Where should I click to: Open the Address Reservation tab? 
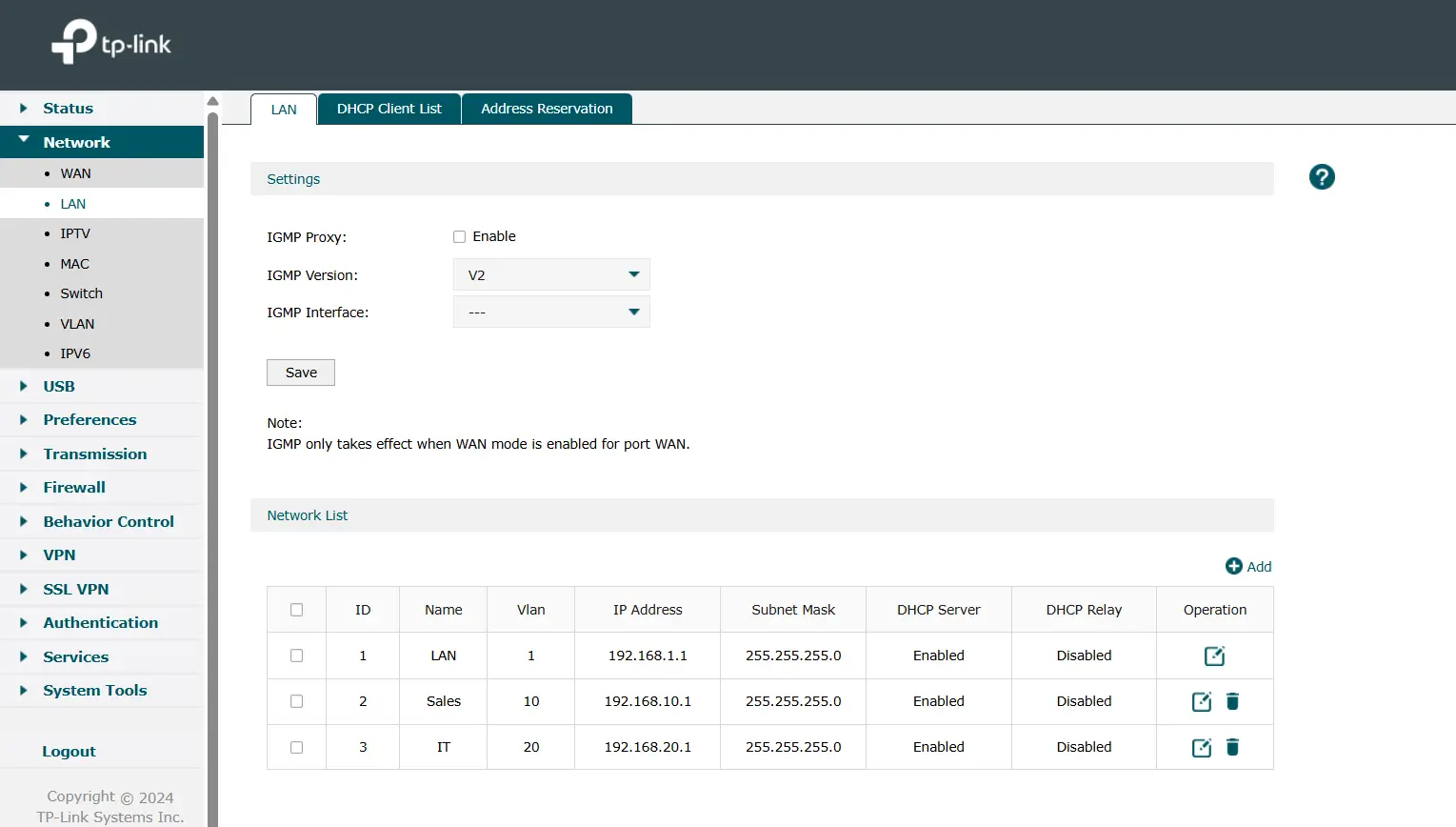pos(547,109)
